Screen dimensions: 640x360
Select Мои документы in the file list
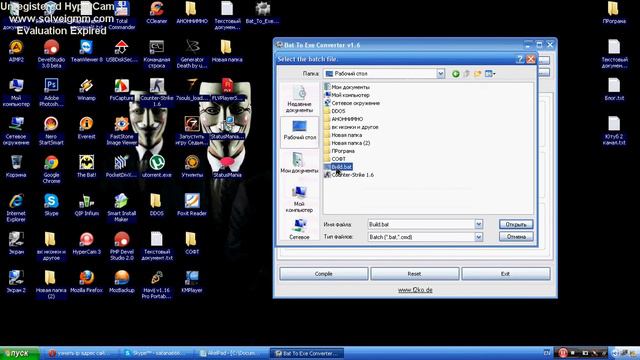pyautogui.click(x=347, y=87)
